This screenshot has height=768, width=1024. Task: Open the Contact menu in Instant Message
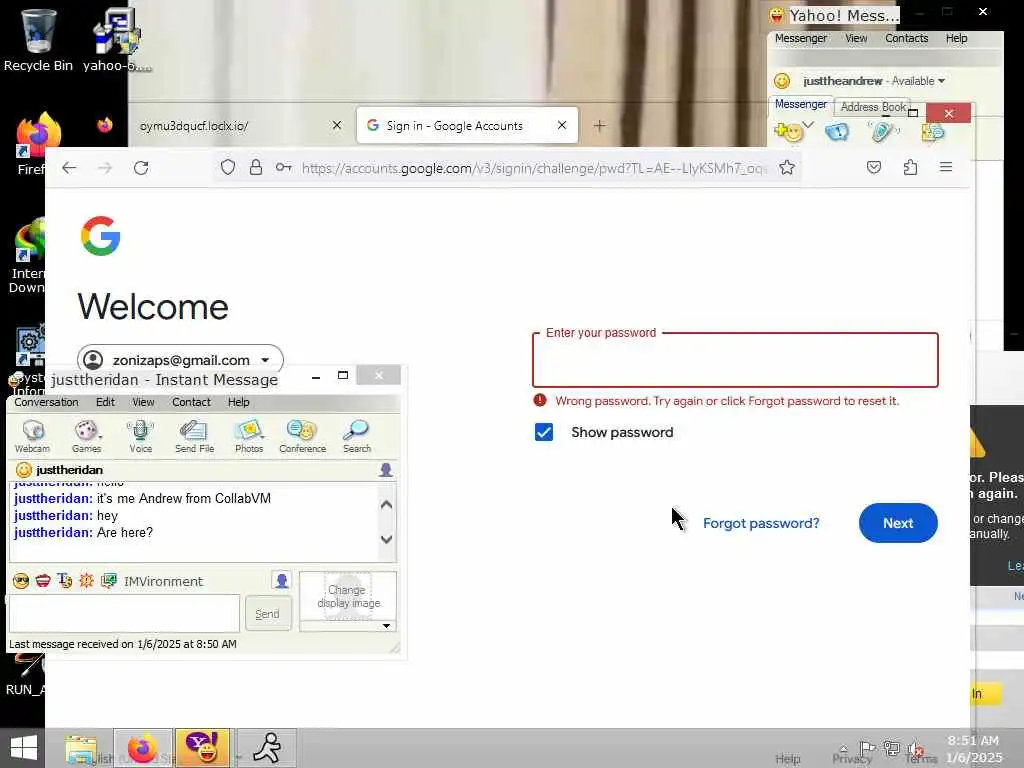[x=191, y=402]
